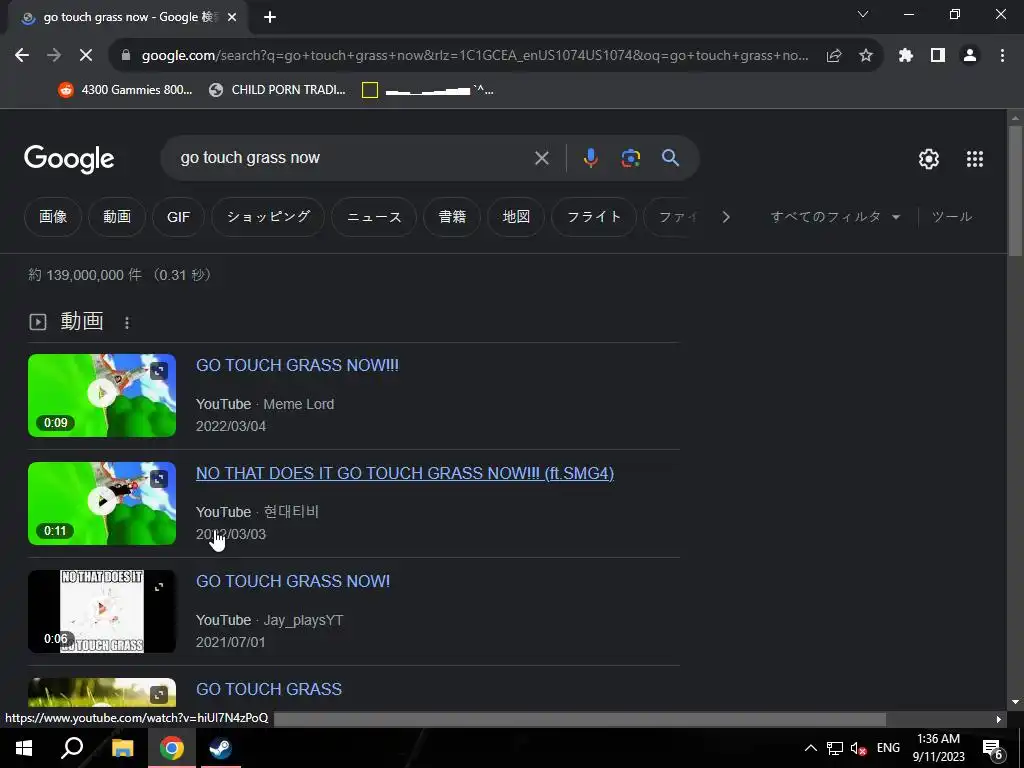Switch to the 画像 filter
The width and height of the screenshot is (1024, 768).
tap(53, 217)
